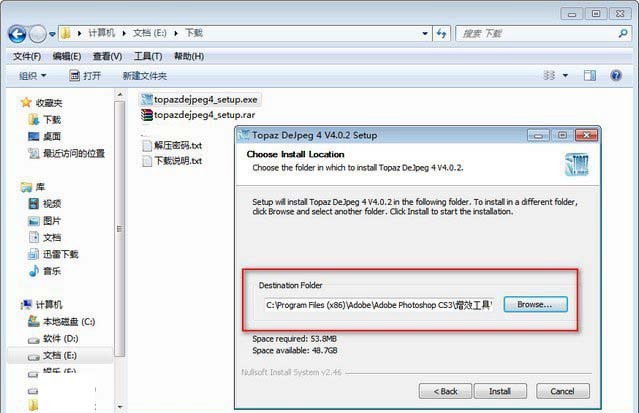Screen dimensions: 639x413
Task: Open the 组织 dropdown in the toolbar
Action: (33, 76)
